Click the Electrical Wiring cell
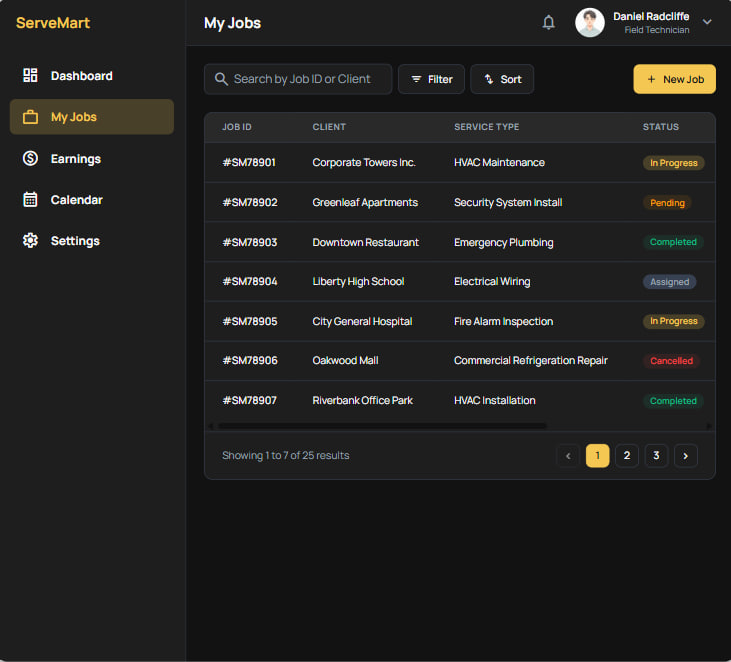Image resolution: width=731 pixels, height=662 pixels. click(492, 282)
